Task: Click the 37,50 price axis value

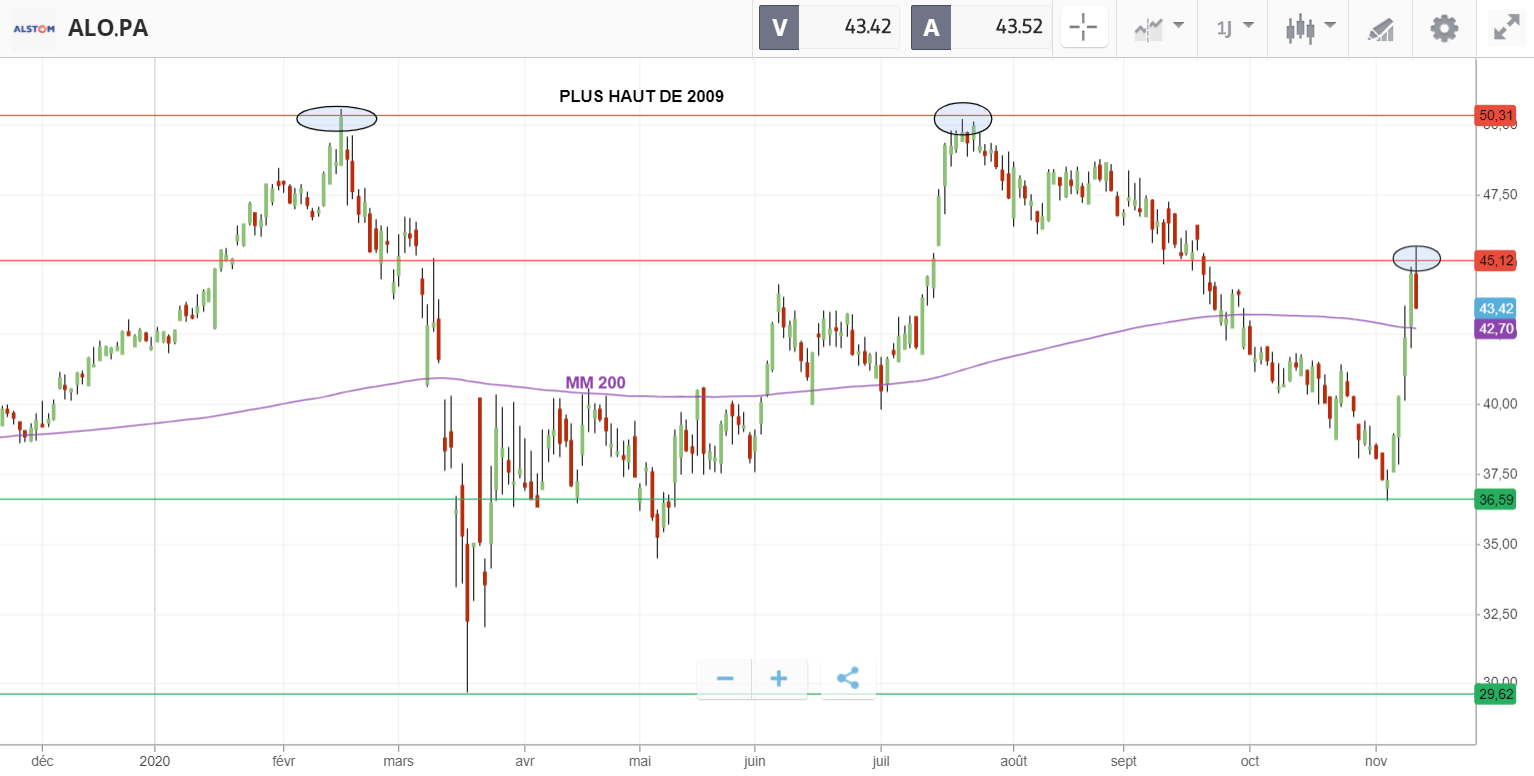Action: point(1498,473)
